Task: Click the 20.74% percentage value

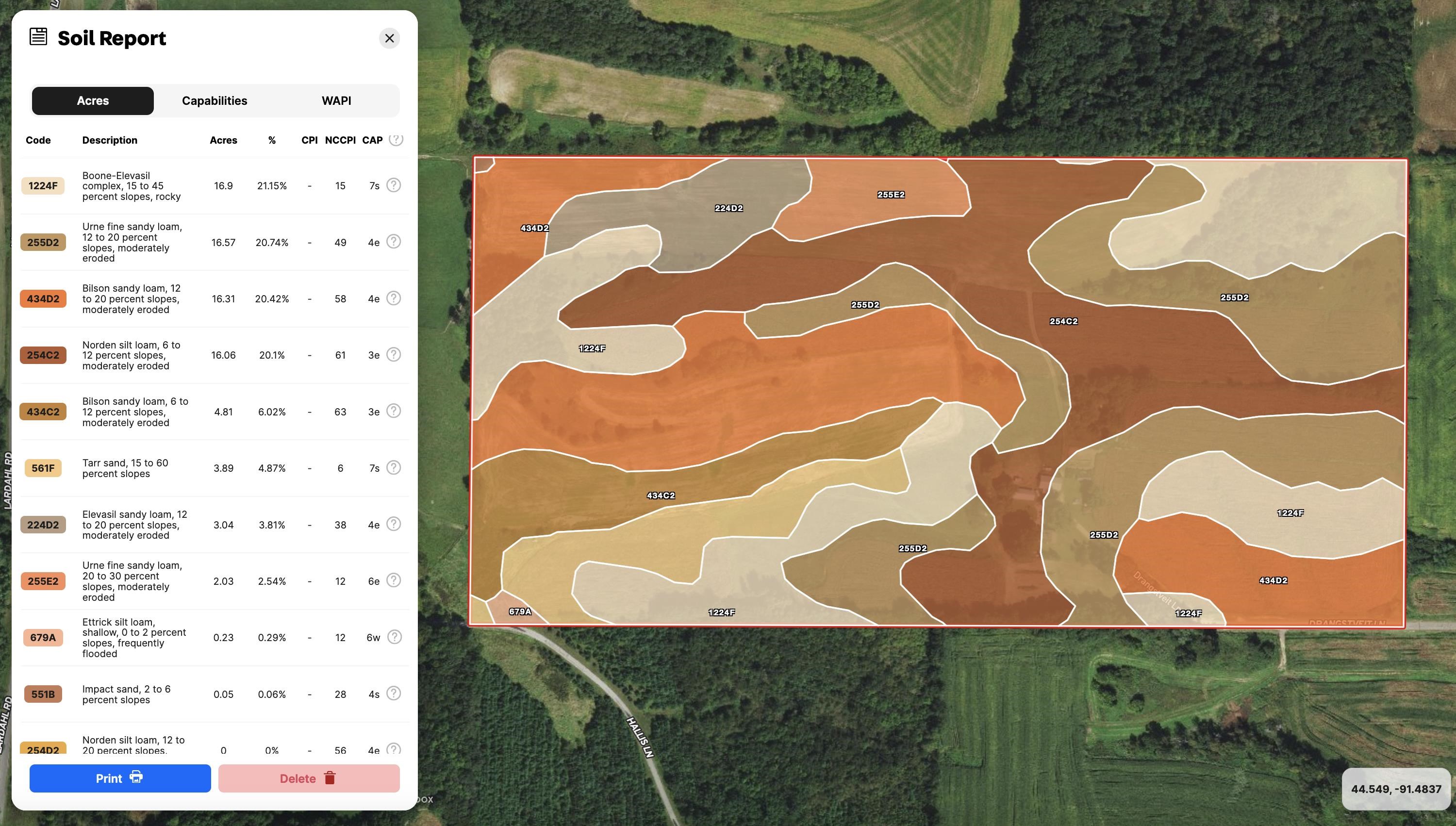Action: coord(272,242)
